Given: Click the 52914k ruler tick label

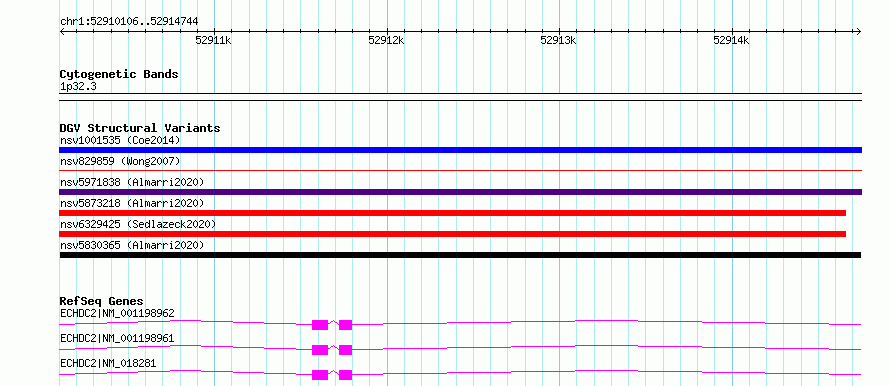Looking at the screenshot, I should pyautogui.click(x=732, y=40).
